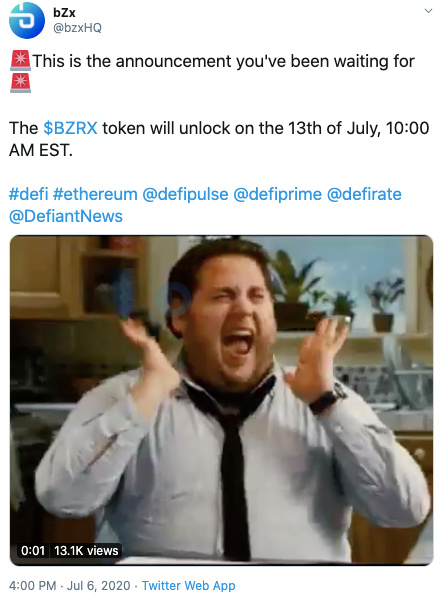Click the second siren emoji below
This screenshot has width=444, height=599.
point(20,83)
